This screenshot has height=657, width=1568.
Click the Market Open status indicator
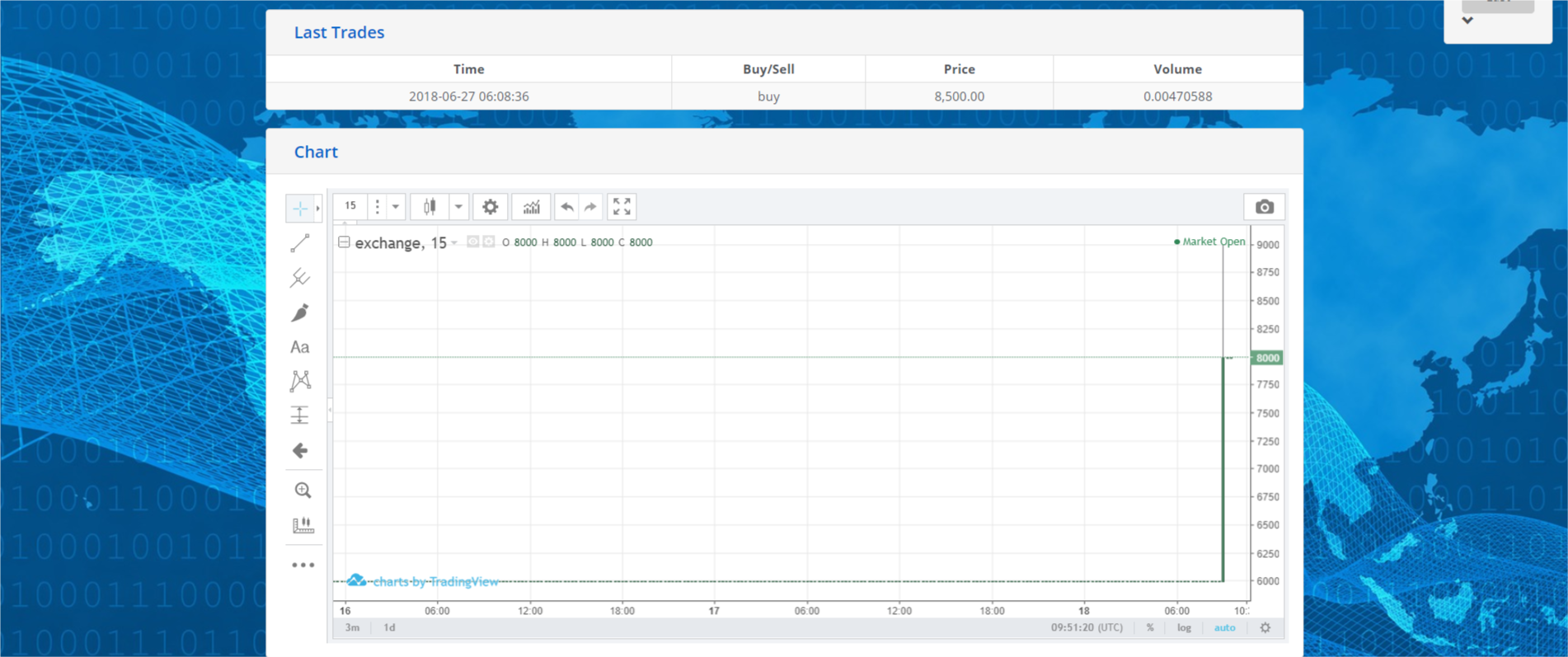pyautogui.click(x=1209, y=242)
